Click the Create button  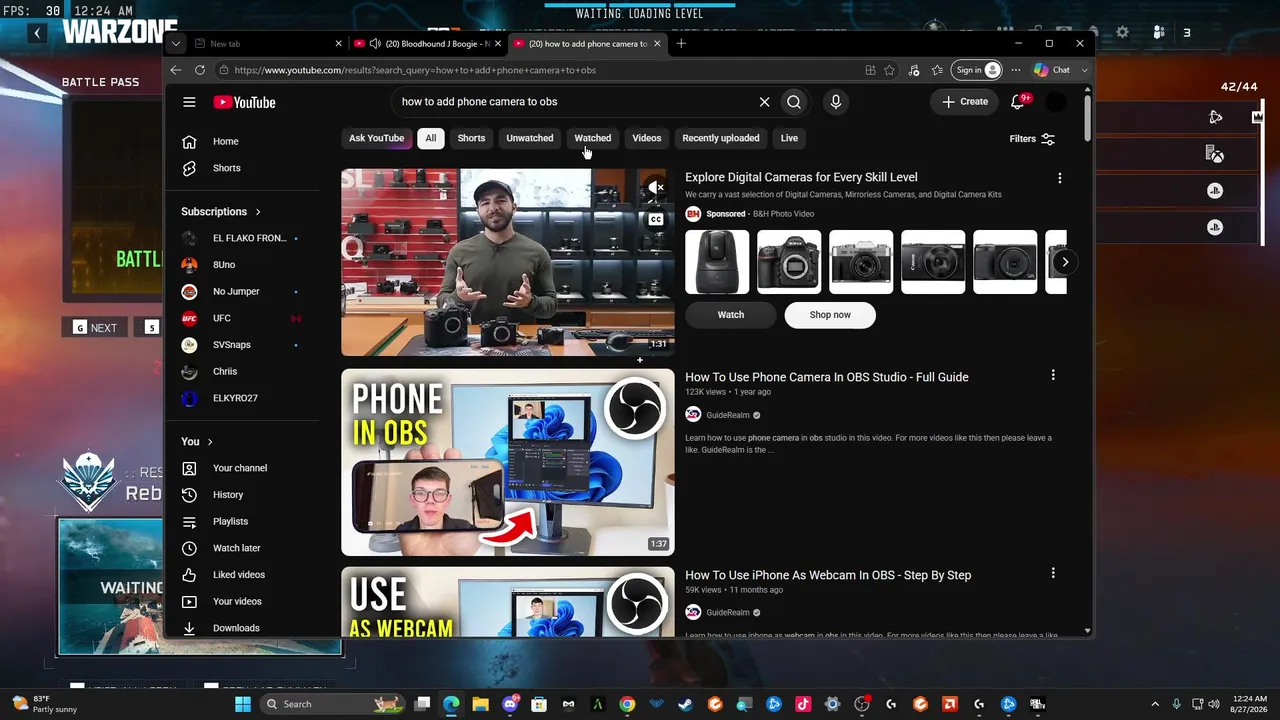(x=965, y=102)
